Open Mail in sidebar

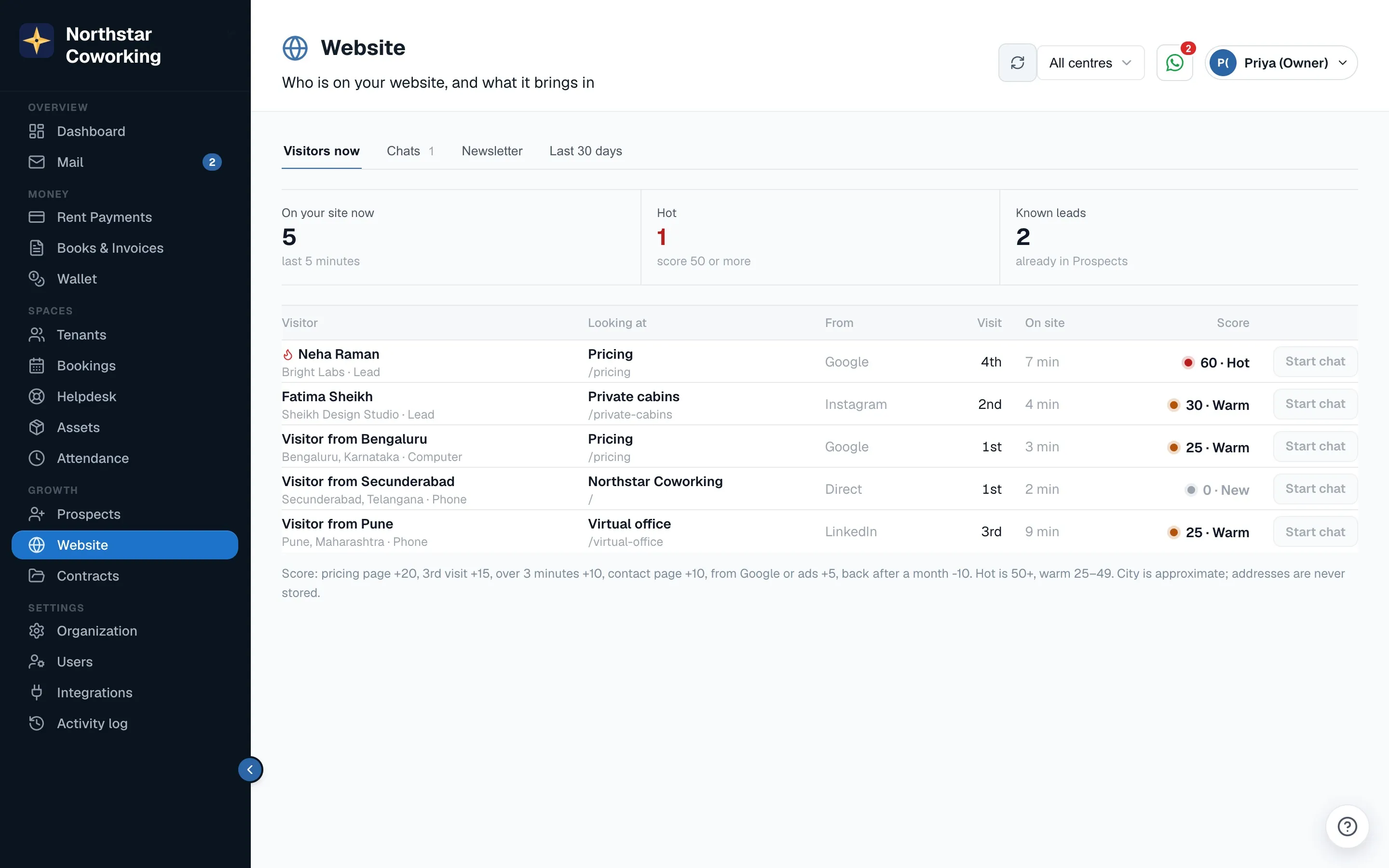coord(124,162)
